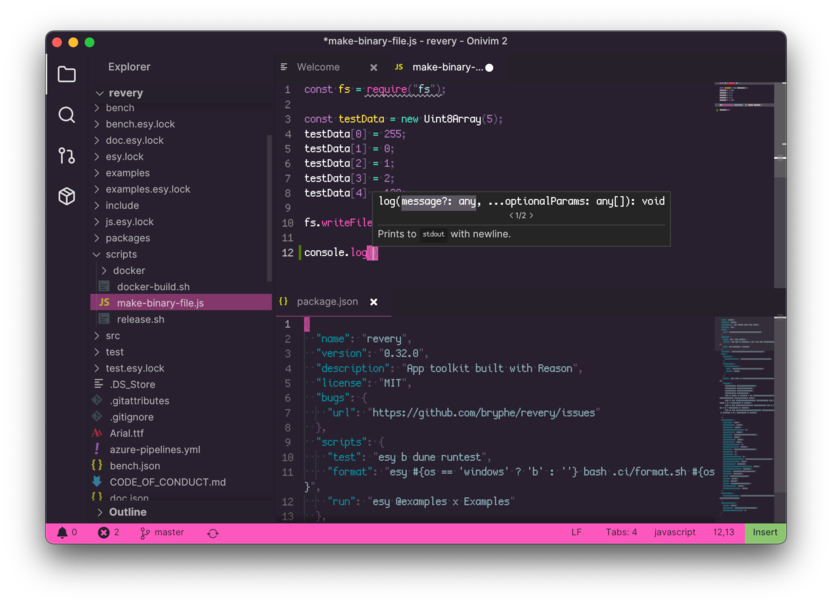Click the notifications bell in status bar

pos(62,533)
